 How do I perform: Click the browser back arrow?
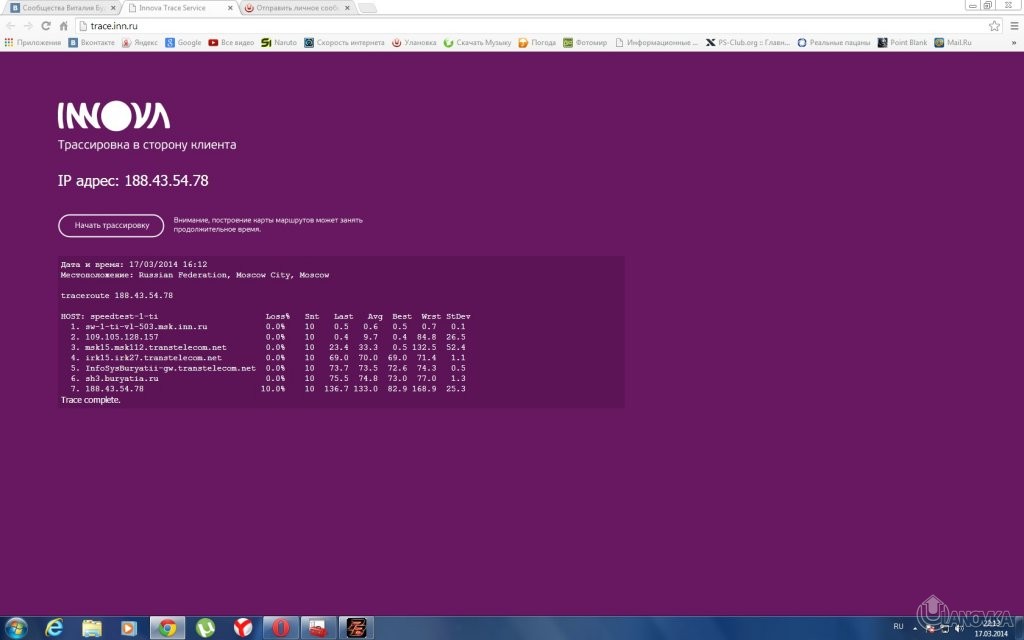click(10, 26)
